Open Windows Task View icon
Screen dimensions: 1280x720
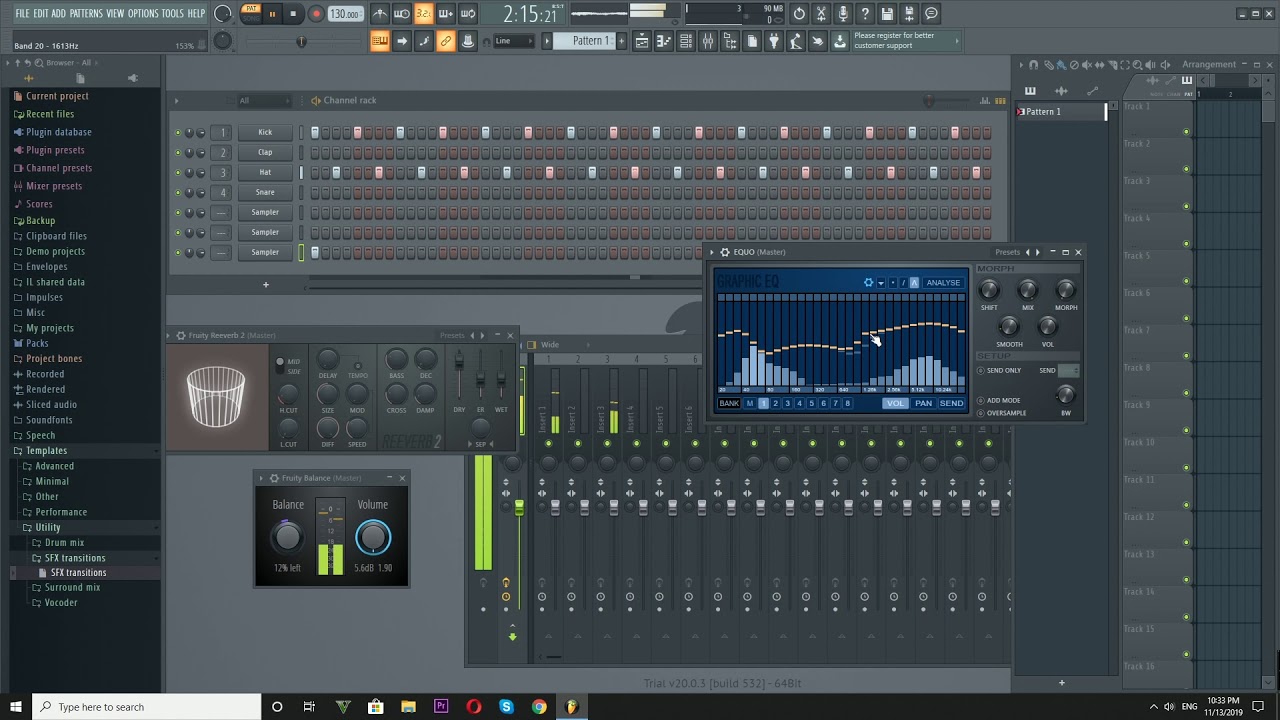point(309,707)
